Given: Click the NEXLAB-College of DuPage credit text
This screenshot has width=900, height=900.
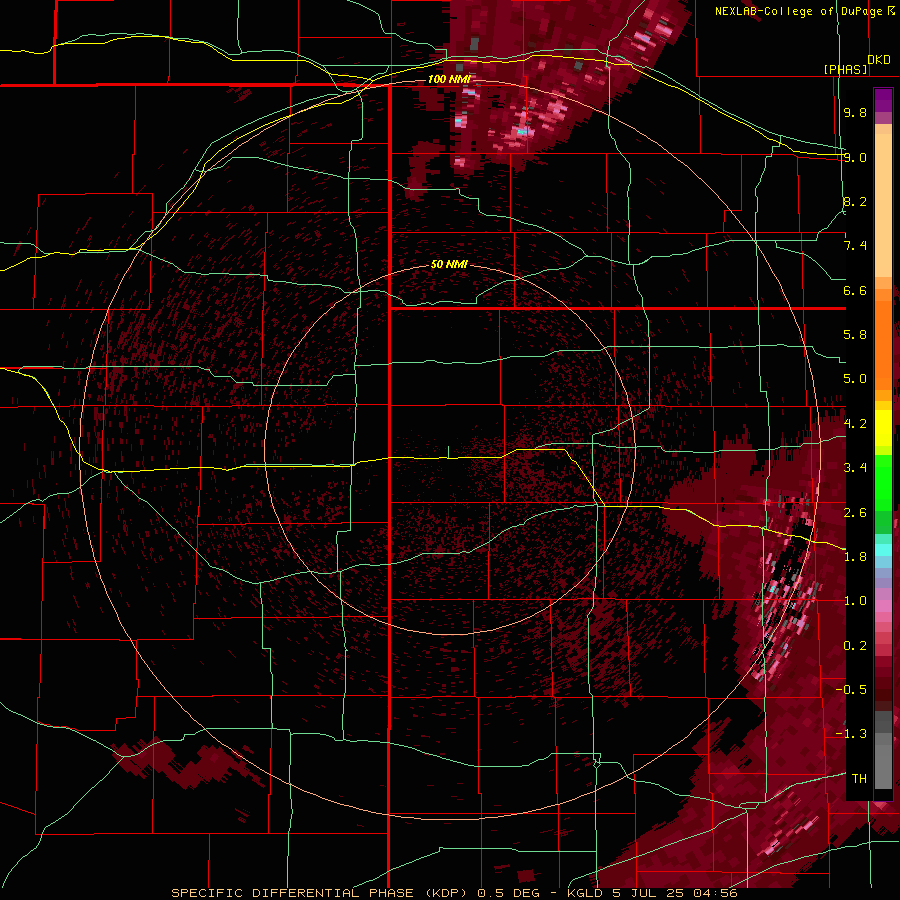Looking at the screenshot, I should pyautogui.click(x=799, y=11).
